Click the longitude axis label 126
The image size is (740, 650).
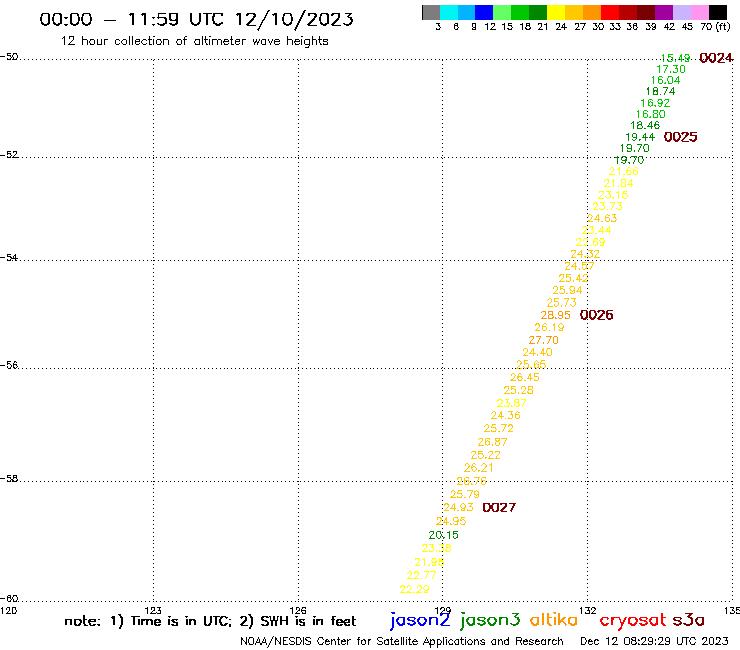tap(298, 610)
